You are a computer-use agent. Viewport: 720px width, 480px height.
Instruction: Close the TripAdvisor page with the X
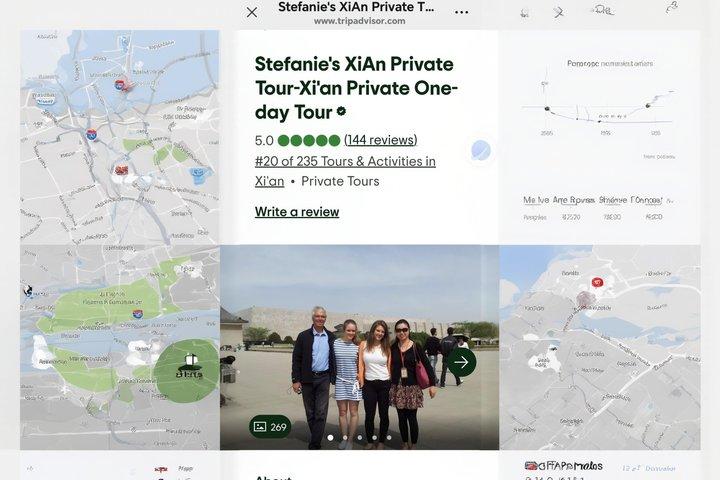tap(252, 12)
